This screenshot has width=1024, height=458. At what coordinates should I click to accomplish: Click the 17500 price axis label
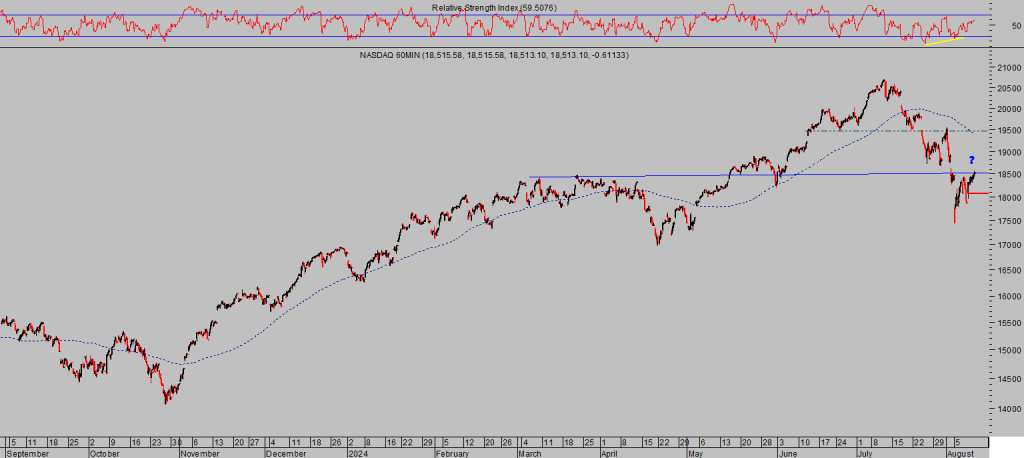pyautogui.click(x=1007, y=221)
